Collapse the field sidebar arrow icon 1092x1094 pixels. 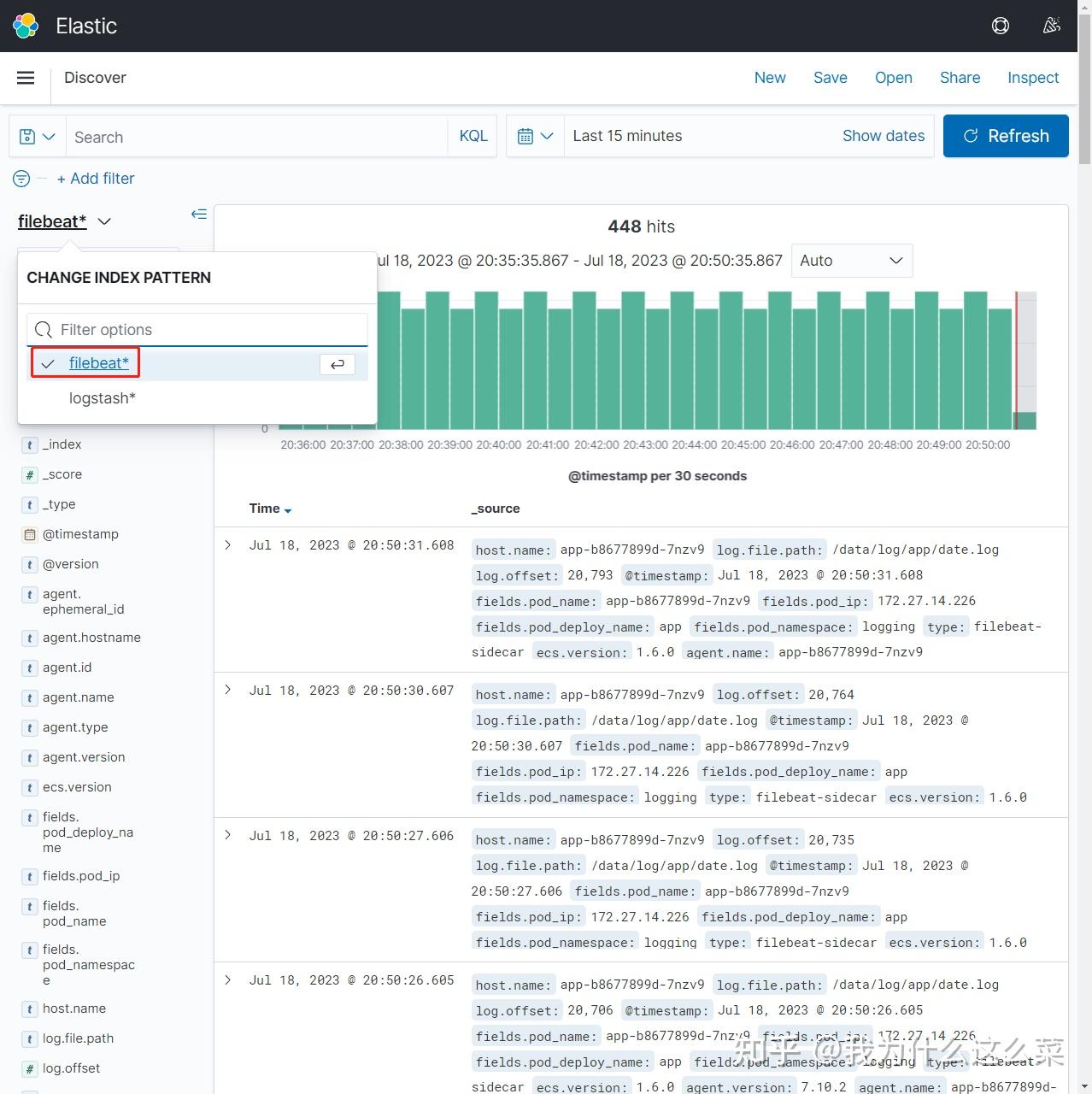199,214
